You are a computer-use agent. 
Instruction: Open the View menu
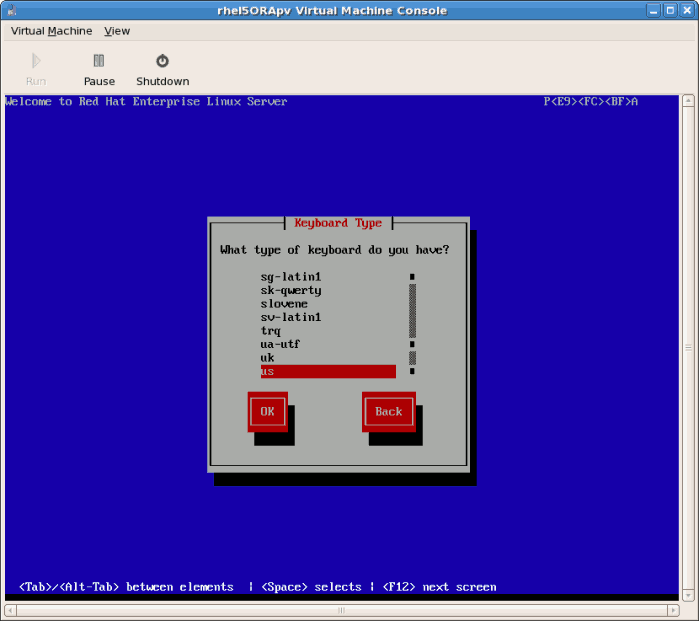[117, 31]
